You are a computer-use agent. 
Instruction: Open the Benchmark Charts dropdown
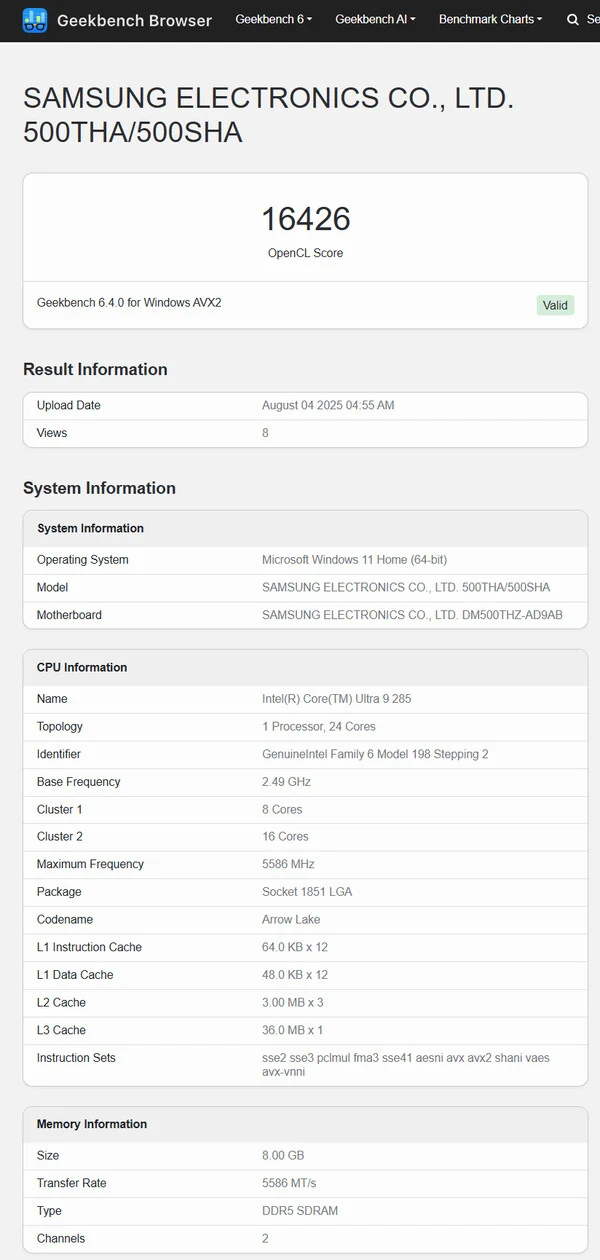[x=490, y=19]
